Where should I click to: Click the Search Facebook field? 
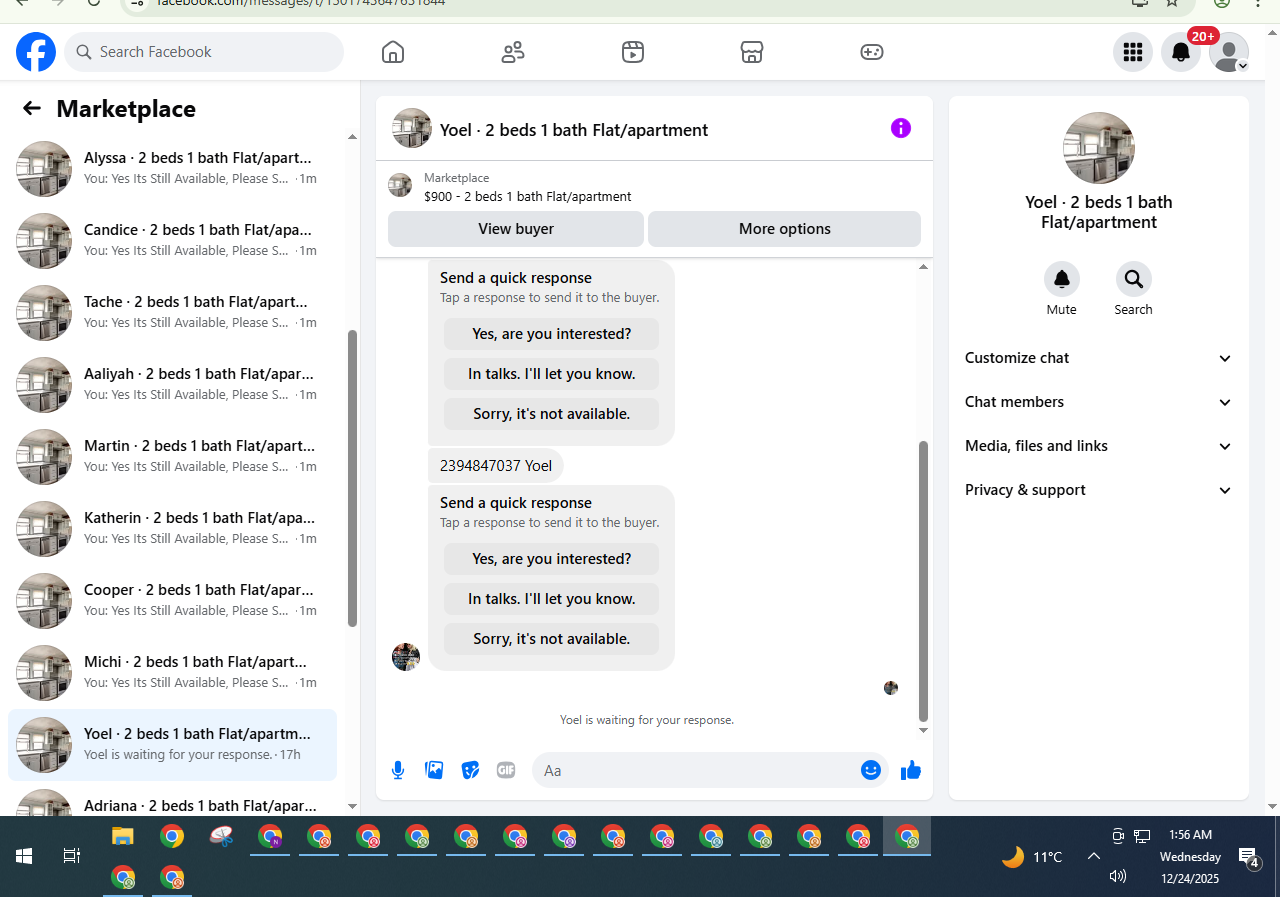click(x=204, y=52)
